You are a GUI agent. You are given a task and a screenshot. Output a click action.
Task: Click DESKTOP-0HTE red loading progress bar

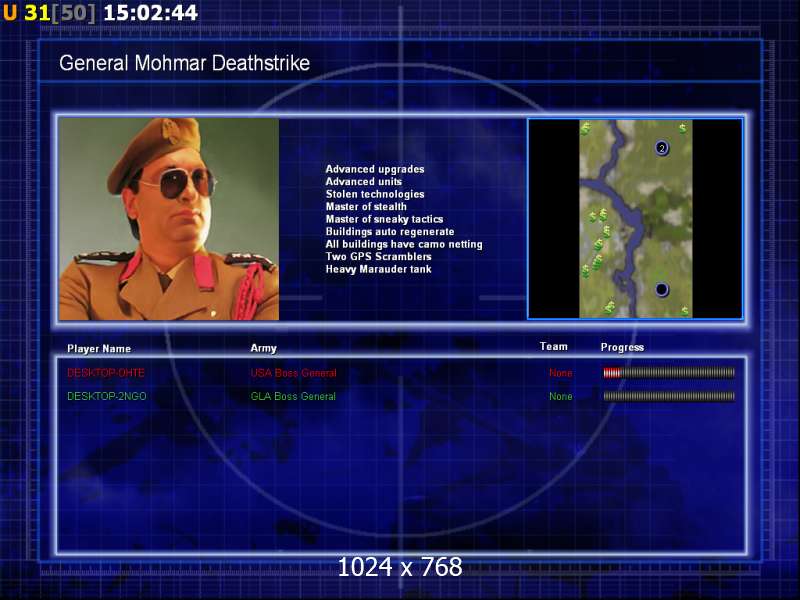669,373
